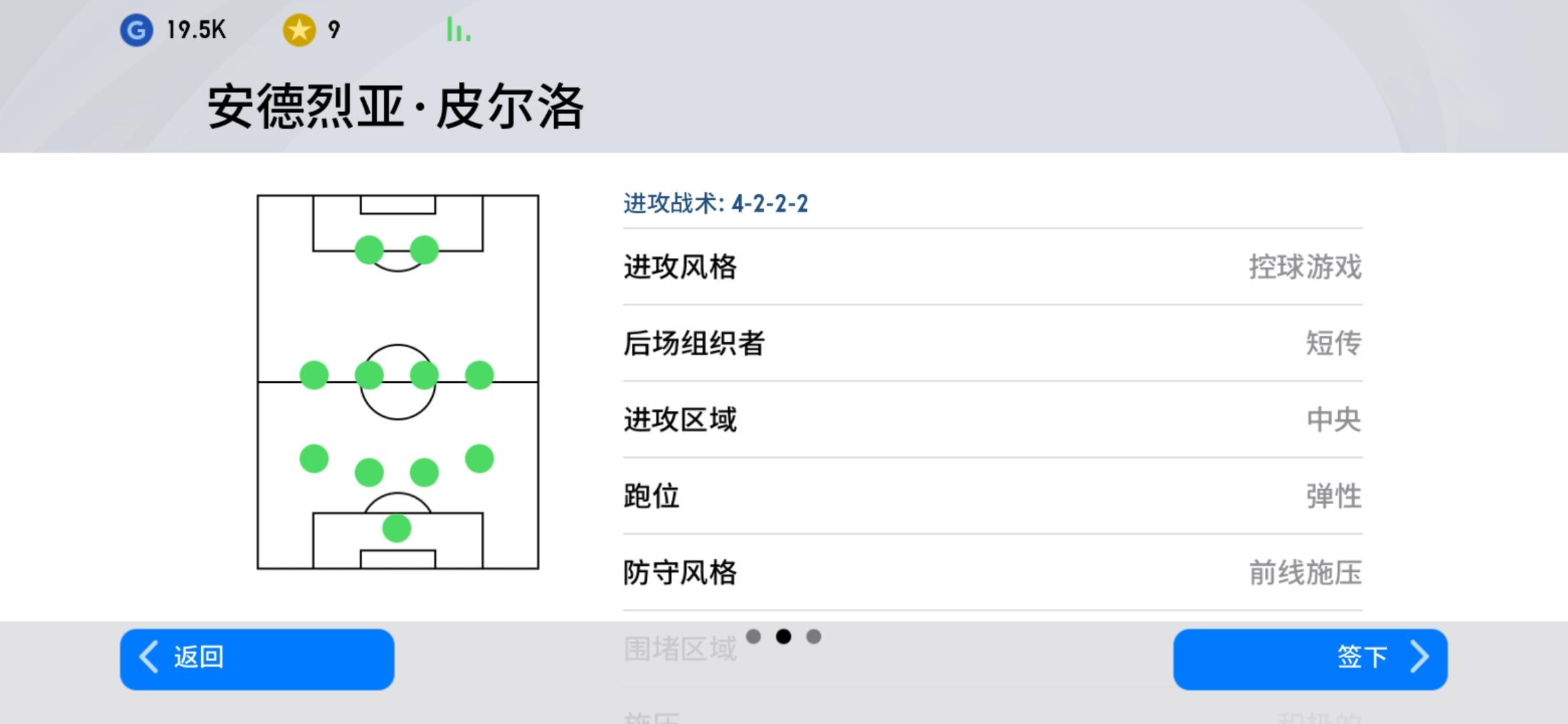This screenshot has width=1568, height=724.
Task: Tap the blue G coin icon
Action: coord(137,30)
